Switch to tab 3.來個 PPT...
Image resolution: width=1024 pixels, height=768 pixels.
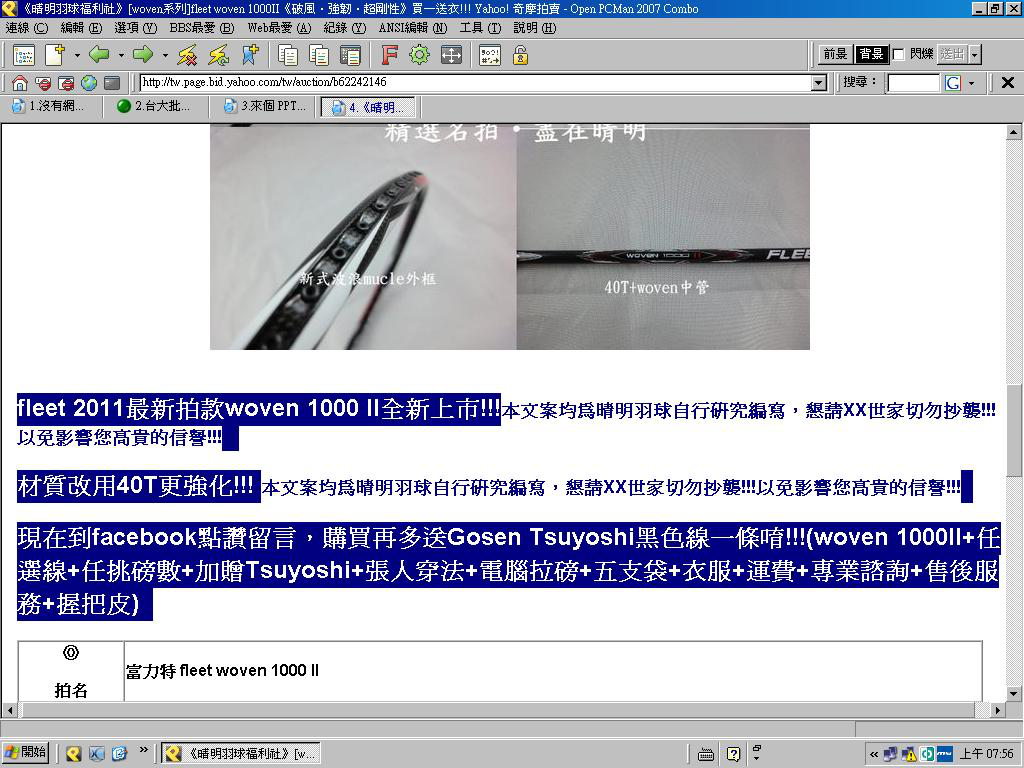click(x=265, y=106)
